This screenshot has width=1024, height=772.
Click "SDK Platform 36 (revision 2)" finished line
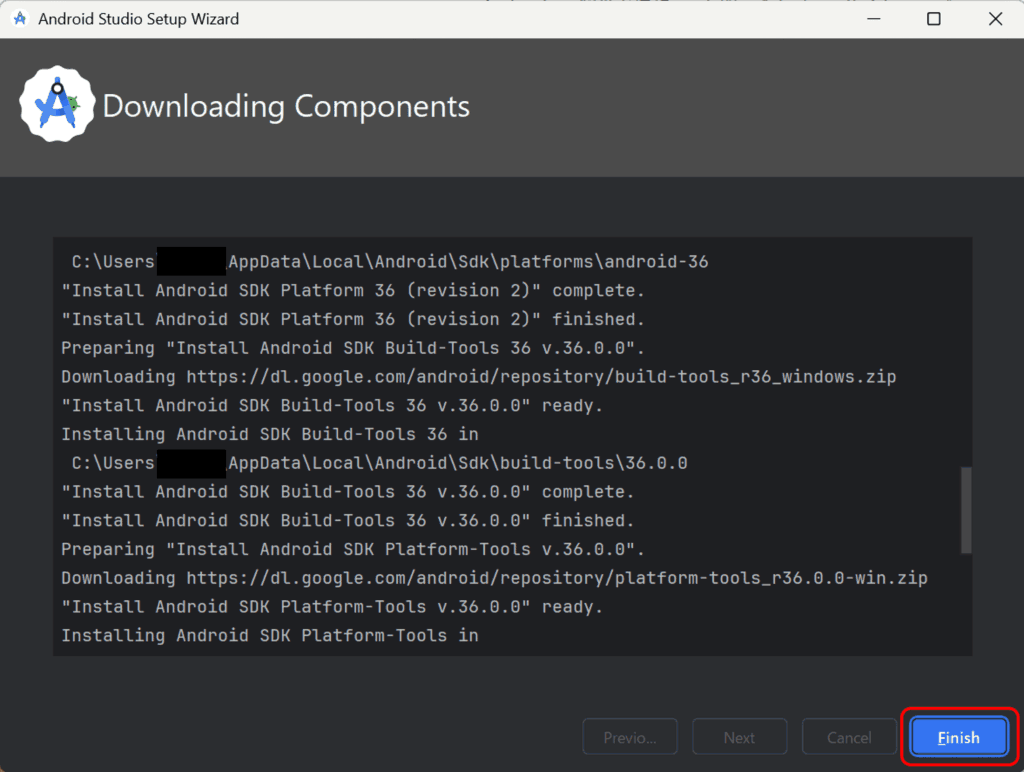(353, 319)
